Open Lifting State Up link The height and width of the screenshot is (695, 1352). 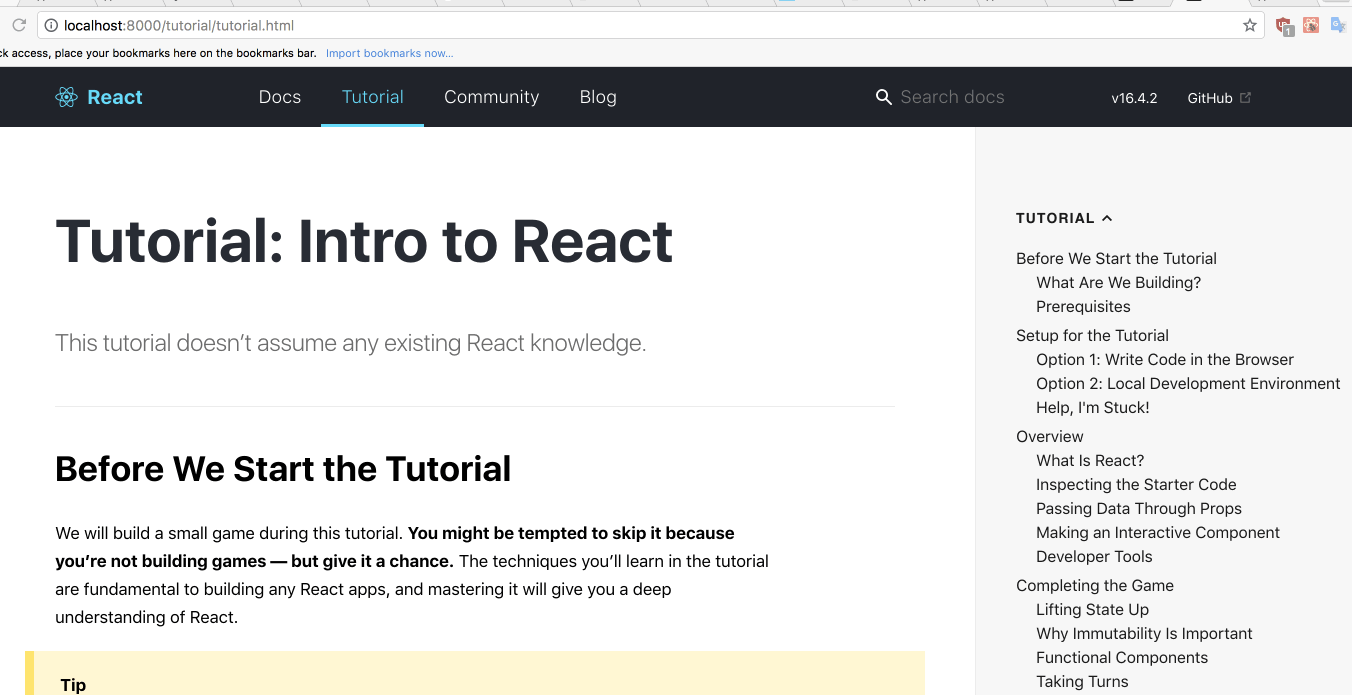(1092, 609)
